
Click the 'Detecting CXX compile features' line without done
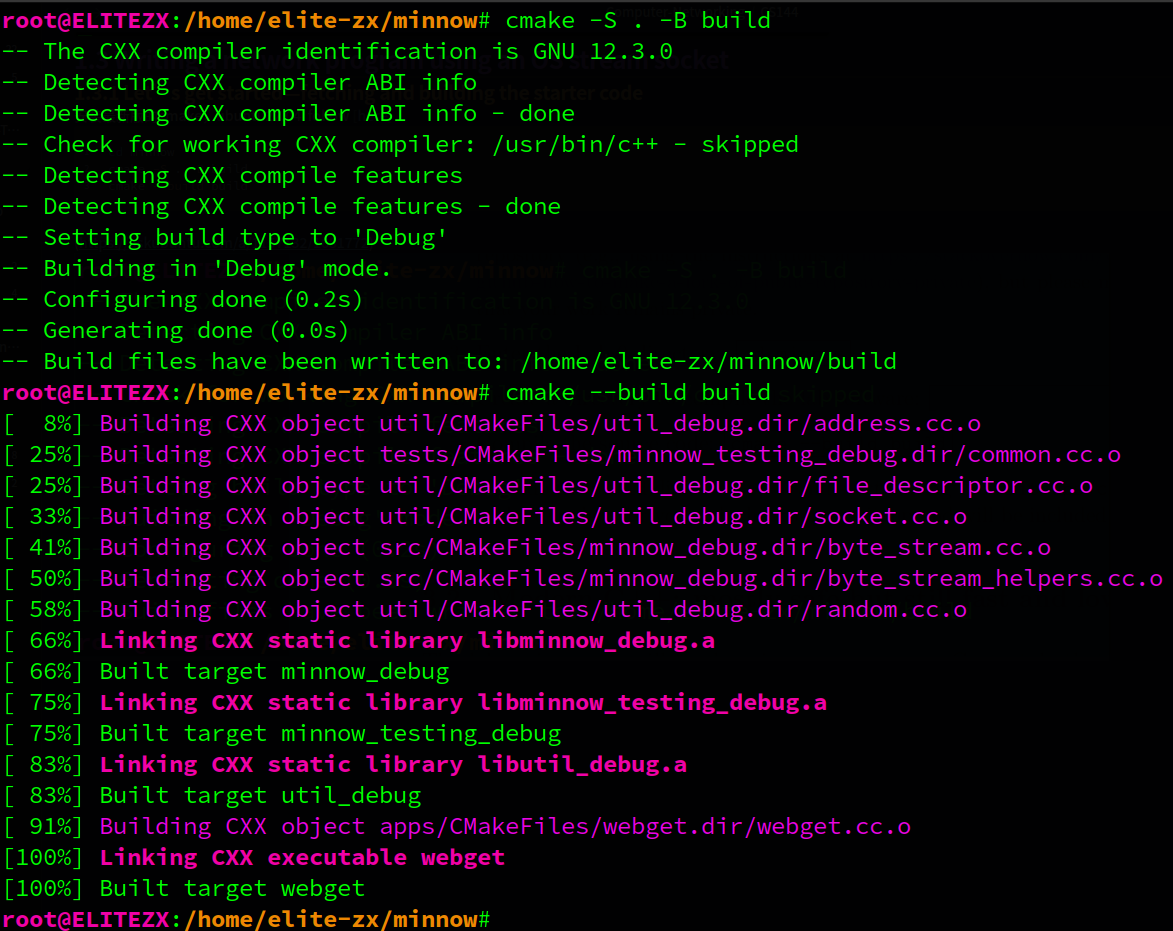(x=232, y=176)
